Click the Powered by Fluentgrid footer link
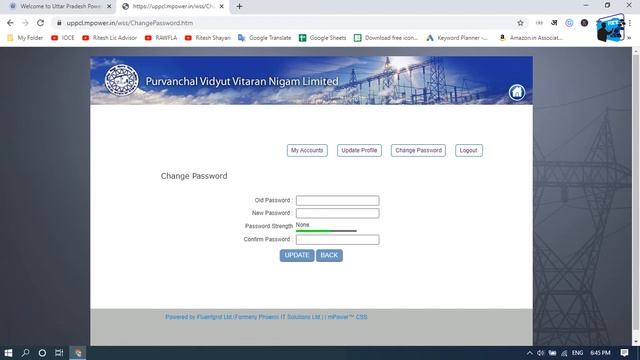Viewport: 640px width, 360px height. coord(266,317)
